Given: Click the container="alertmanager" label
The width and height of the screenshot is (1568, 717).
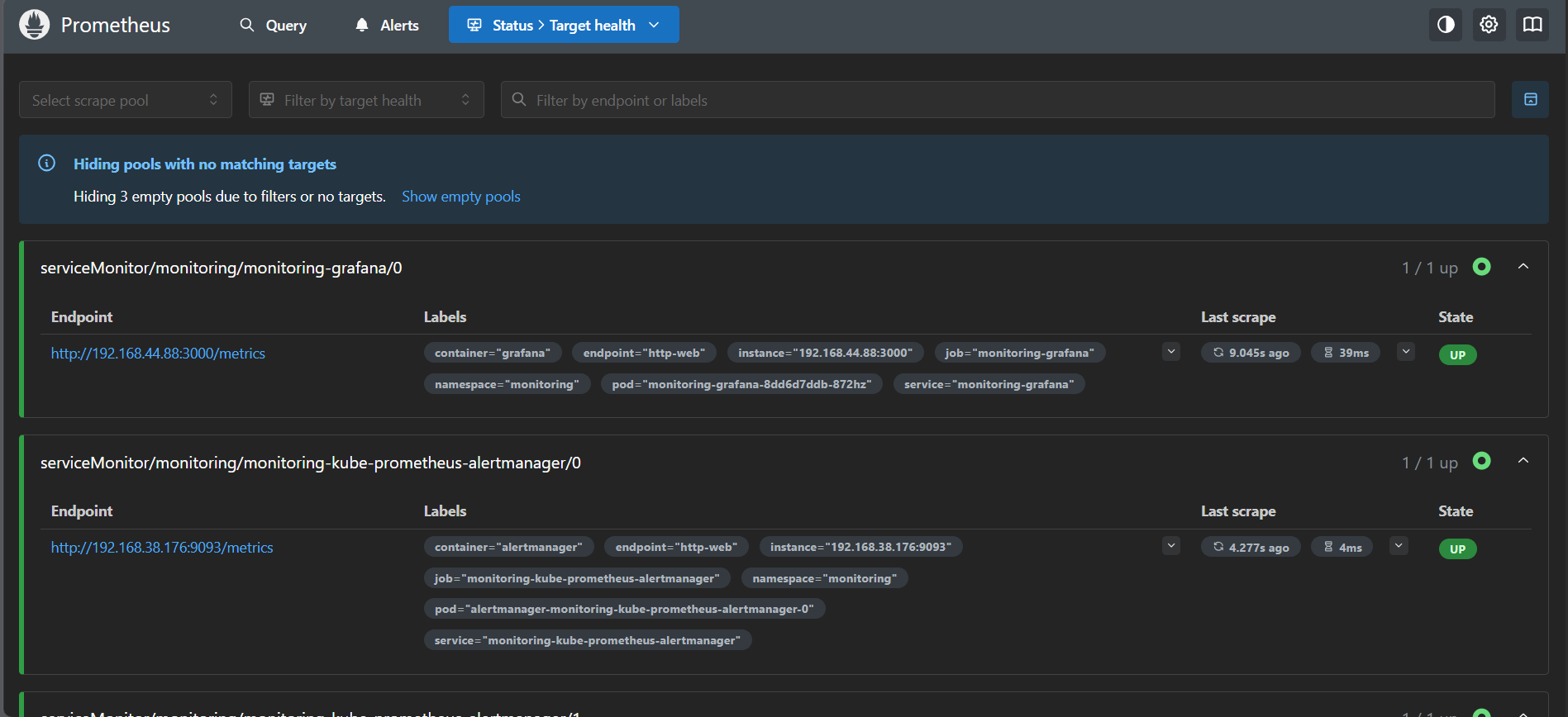Looking at the screenshot, I should (x=508, y=547).
